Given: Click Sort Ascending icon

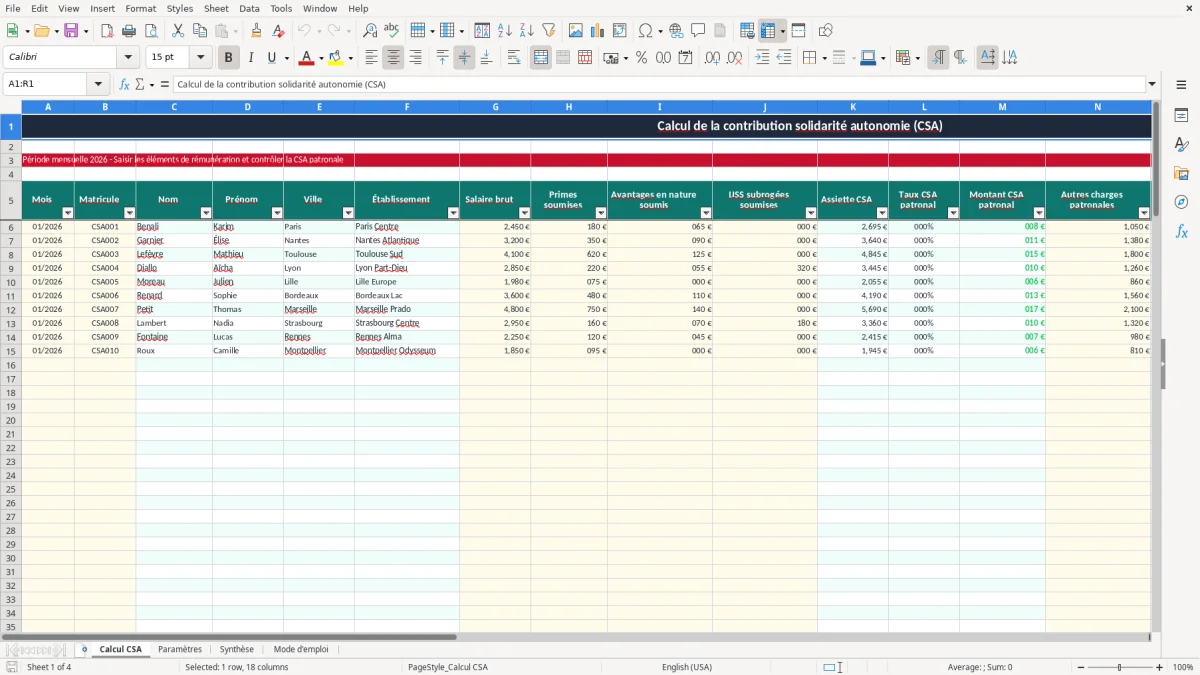Looking at the screenshot, I should (x=505, y=31).
